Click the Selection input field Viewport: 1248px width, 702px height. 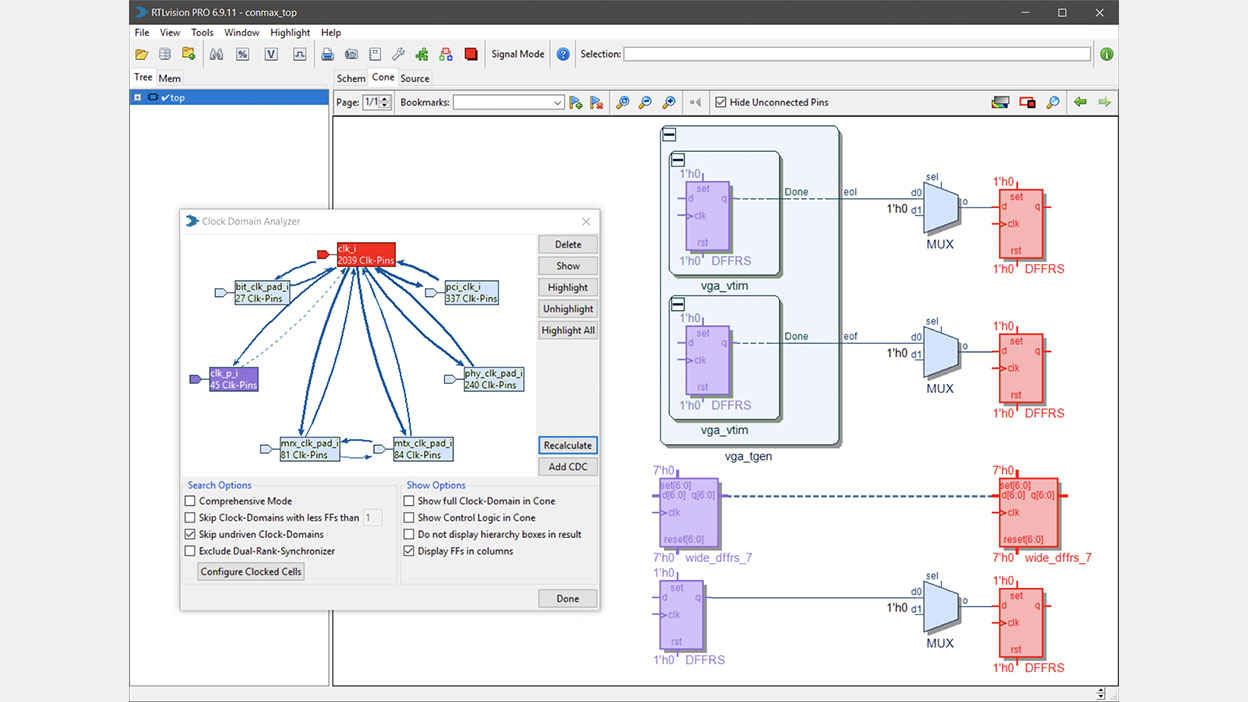click(x=857, y=54)
